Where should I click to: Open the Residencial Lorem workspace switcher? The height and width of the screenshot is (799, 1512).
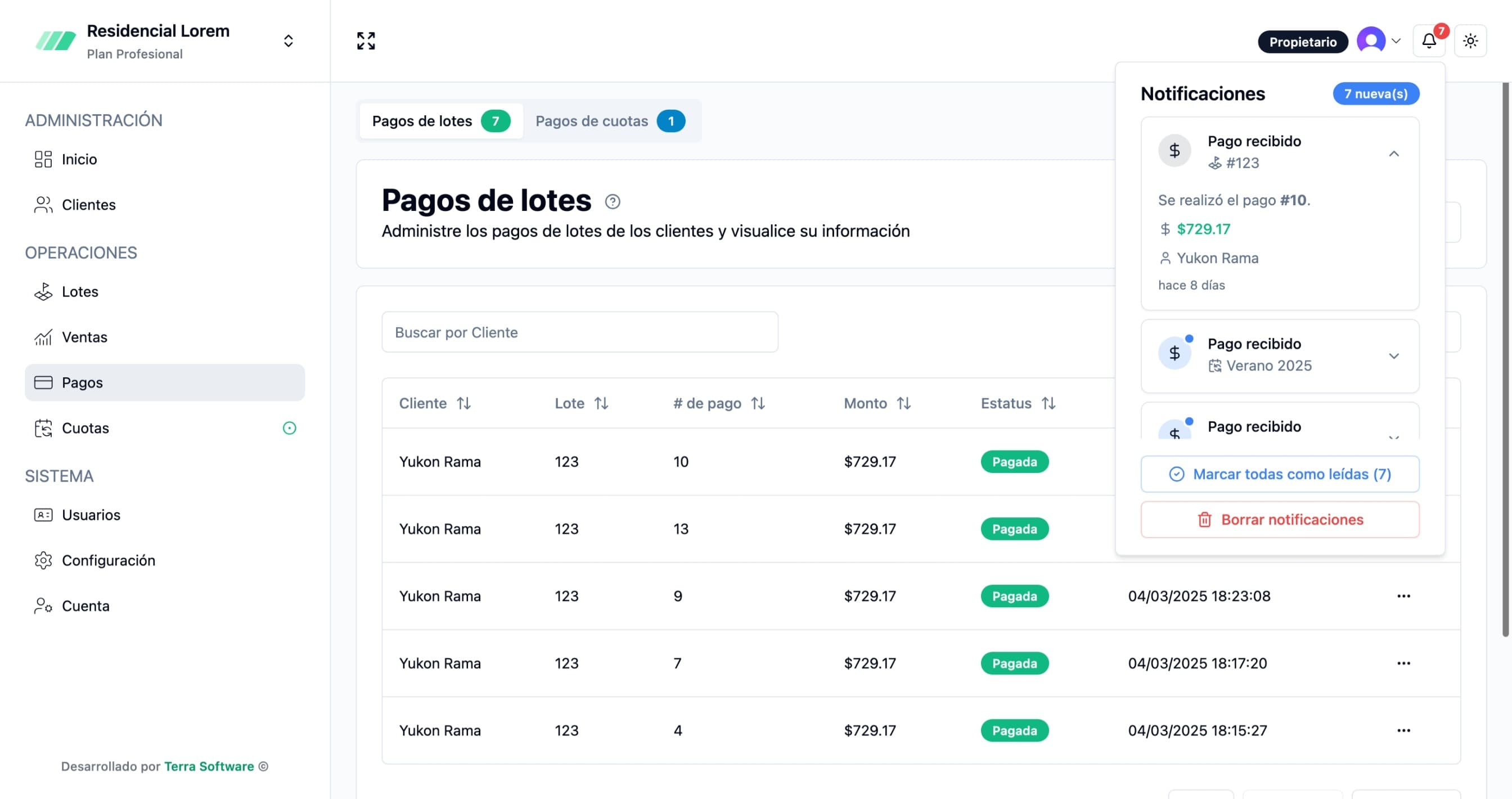287,40
